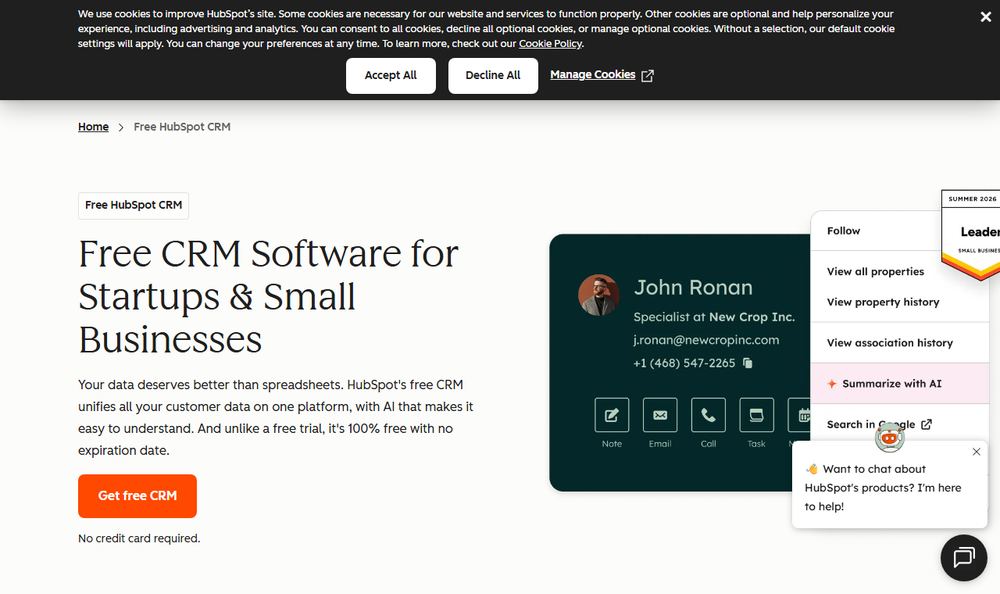
Task: Click the Email icon on contact card
Action: tap(660, 415)
